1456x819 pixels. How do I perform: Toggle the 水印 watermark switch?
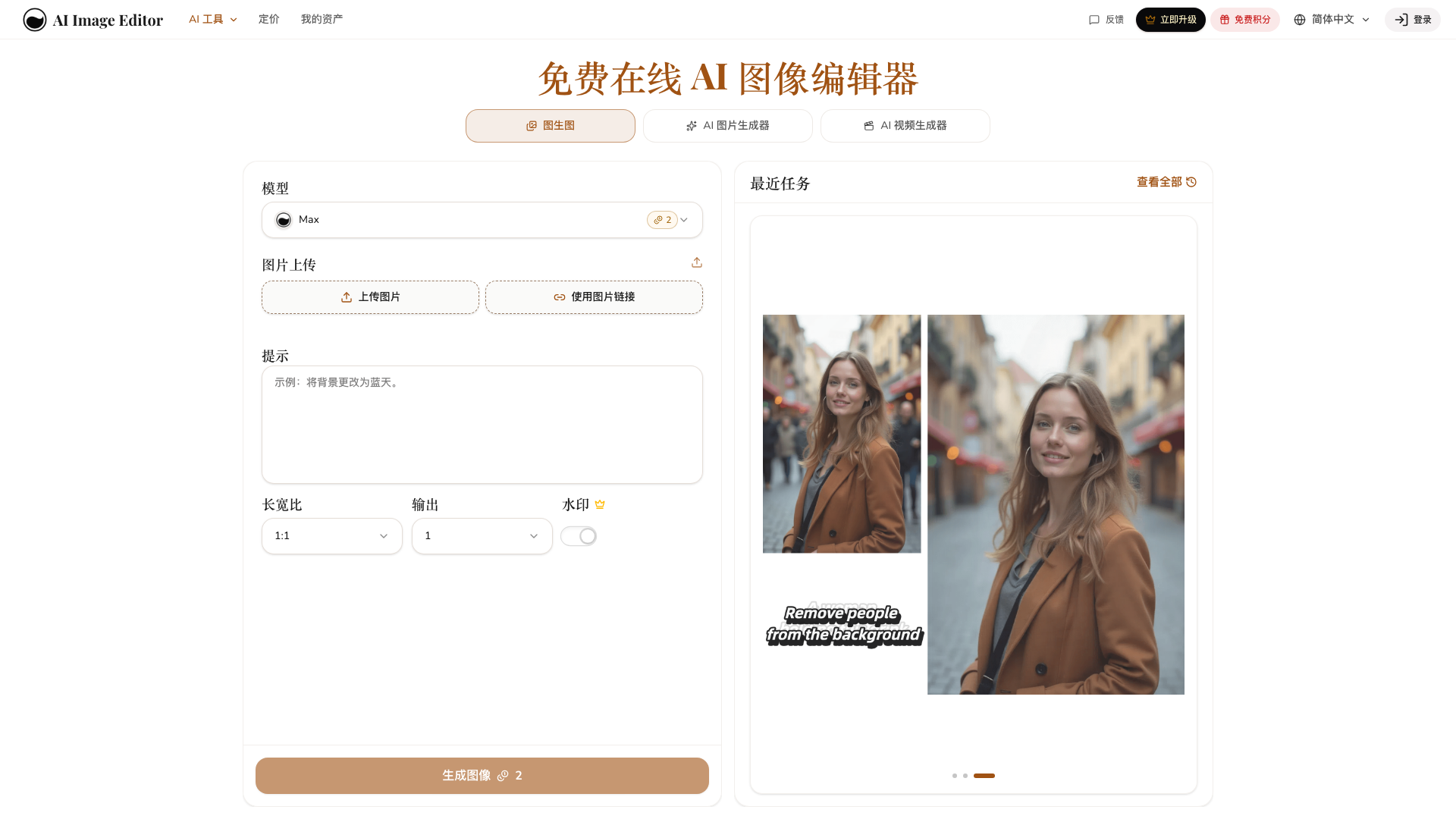click(x=579, y=536)
